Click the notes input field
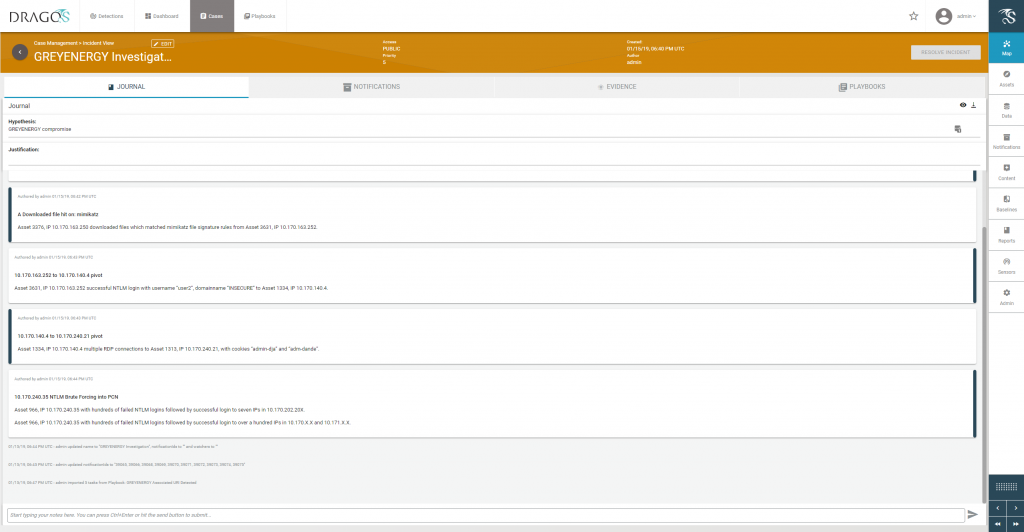 pos(486,515)
